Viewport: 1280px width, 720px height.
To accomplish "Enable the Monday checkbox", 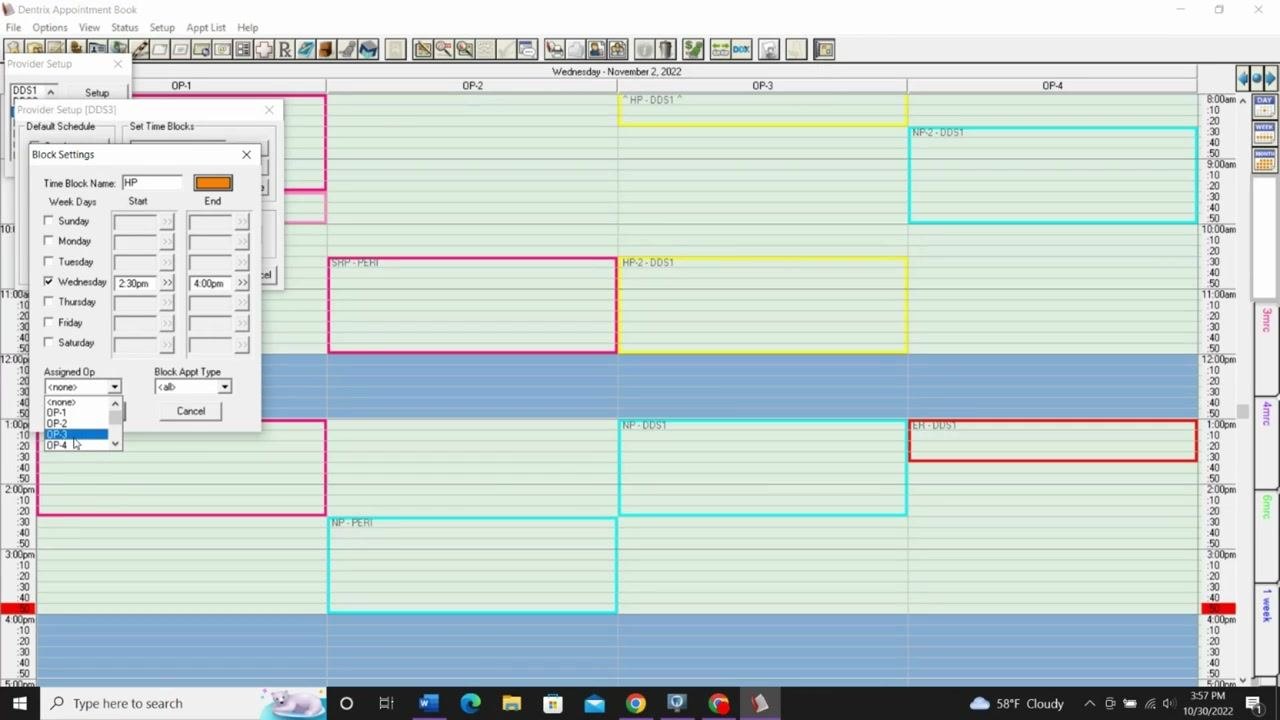I will point(49,241).
